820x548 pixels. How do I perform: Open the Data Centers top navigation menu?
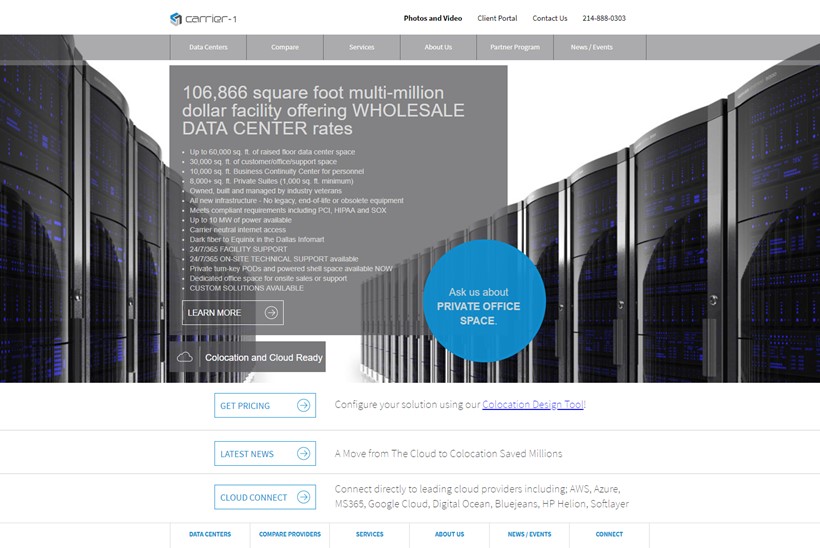point(207,47)
